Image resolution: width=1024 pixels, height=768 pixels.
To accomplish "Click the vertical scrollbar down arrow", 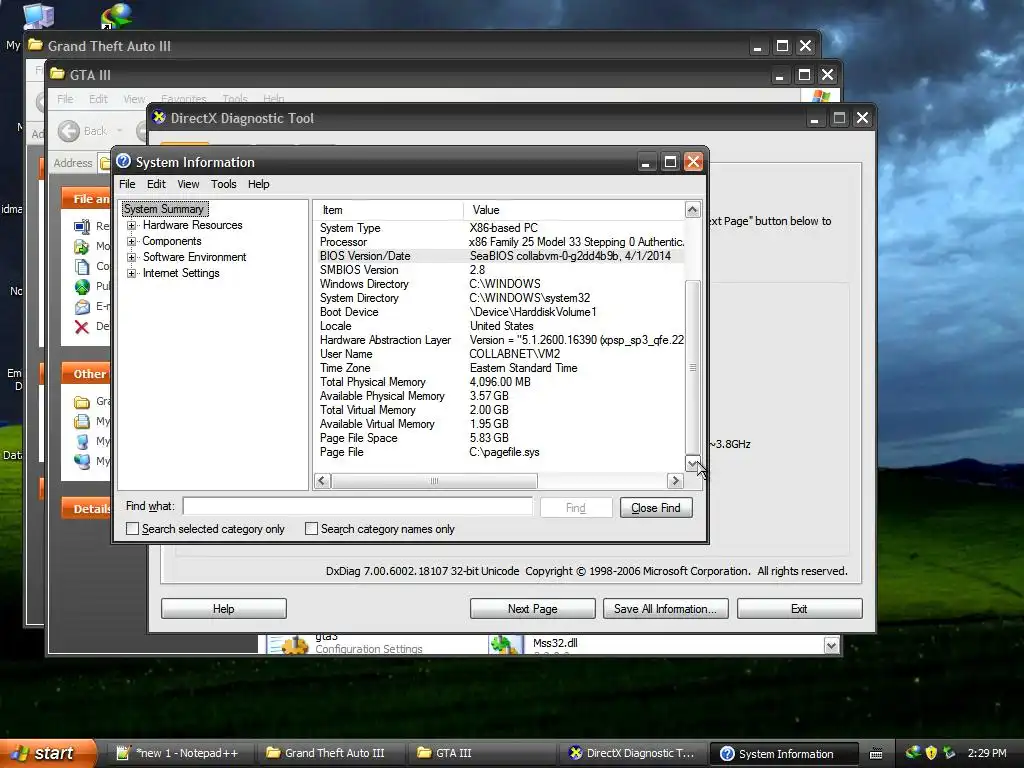I will coord(692,463).
